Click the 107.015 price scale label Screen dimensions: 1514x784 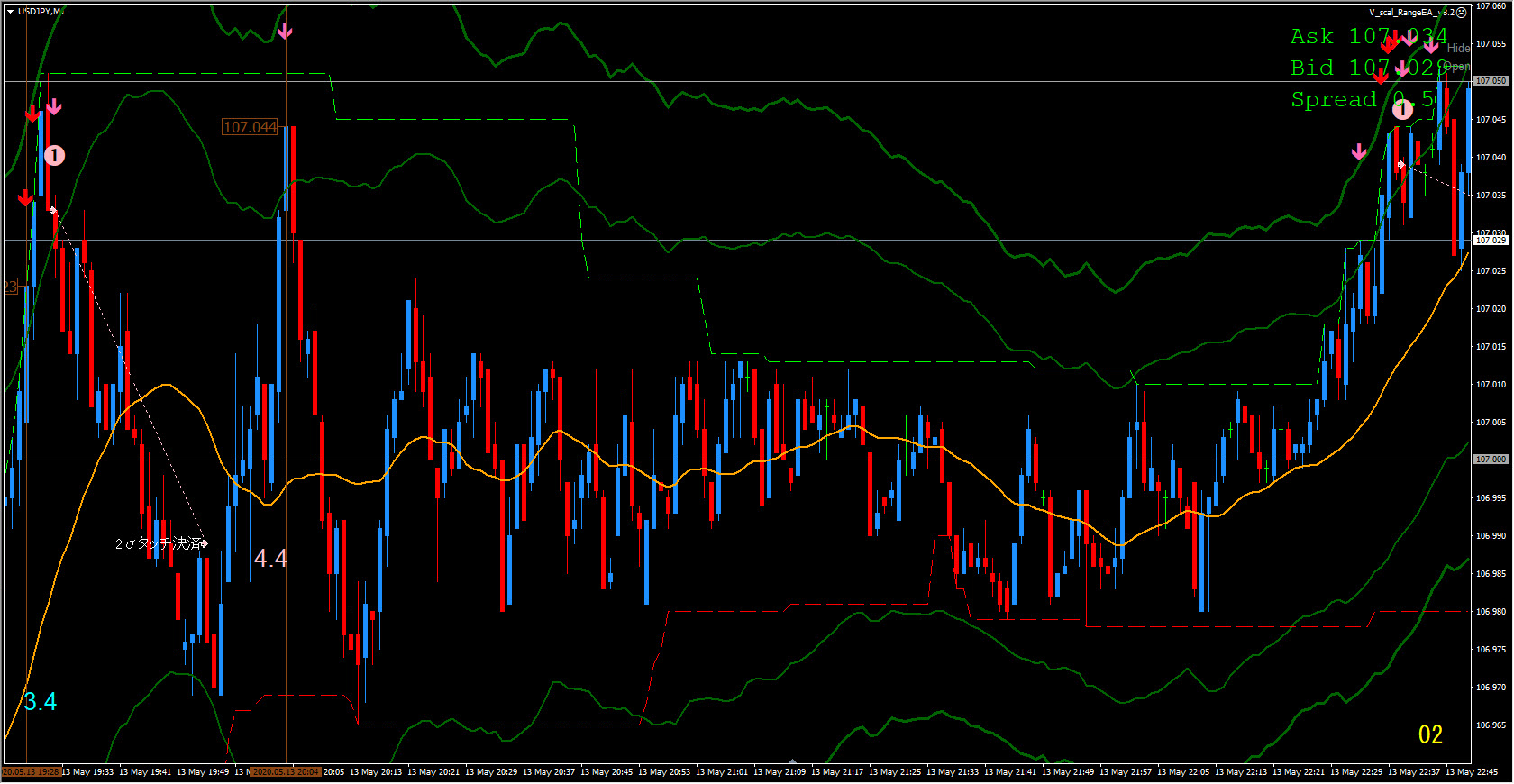(1491, 347)
